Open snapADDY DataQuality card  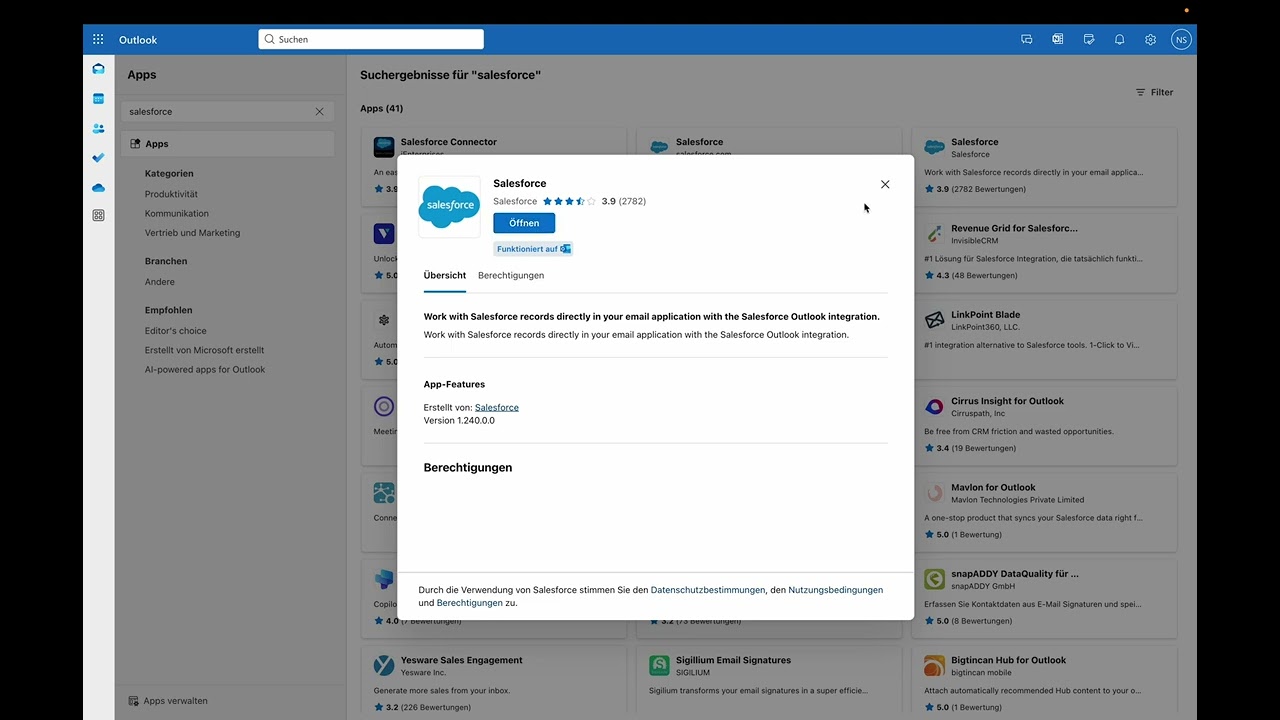pyautogui.click(x=1044, y=598)
